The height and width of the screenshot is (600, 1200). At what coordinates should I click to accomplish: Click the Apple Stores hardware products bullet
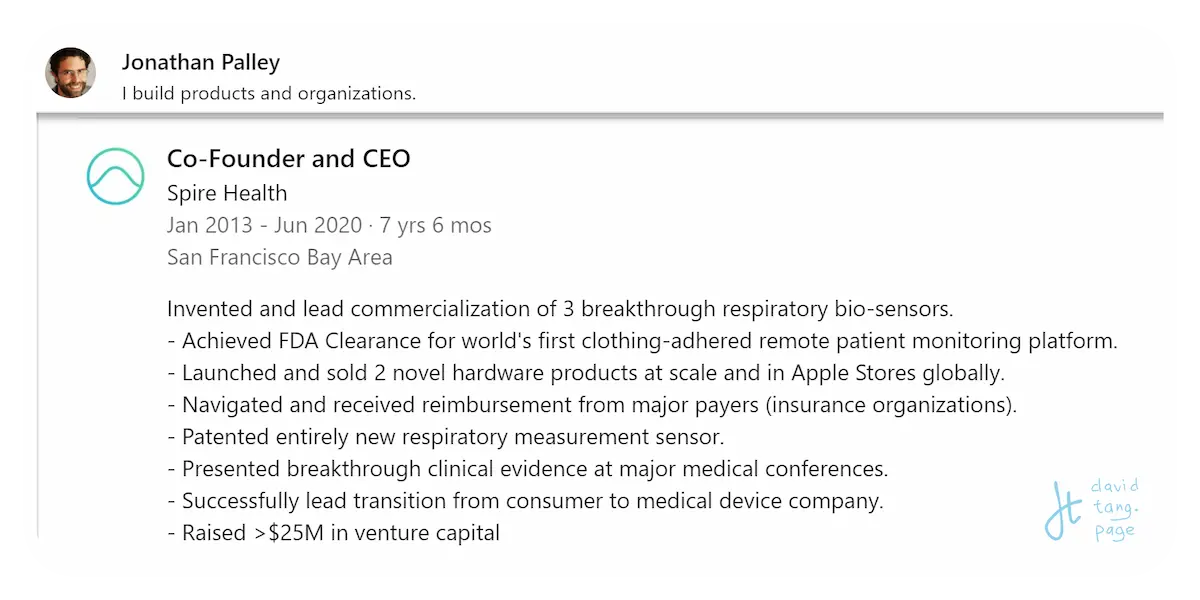586,373
